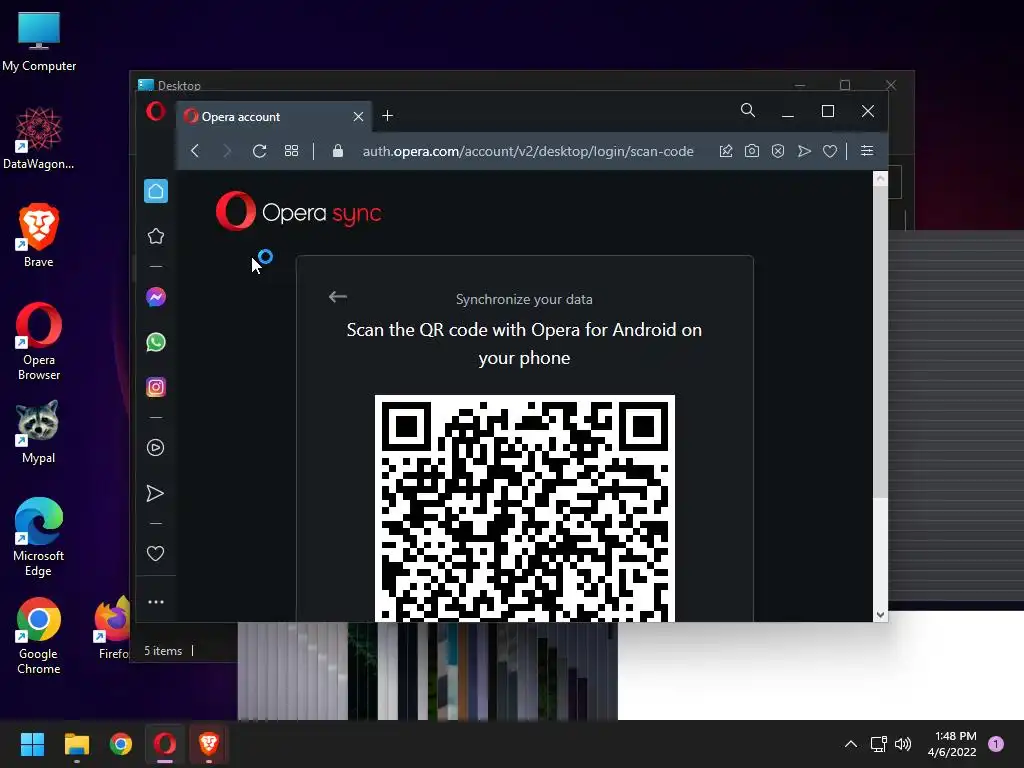Go forward with the toolbar forward arrow
This screenshot has height=768, width=1024.
click(227, 151)
